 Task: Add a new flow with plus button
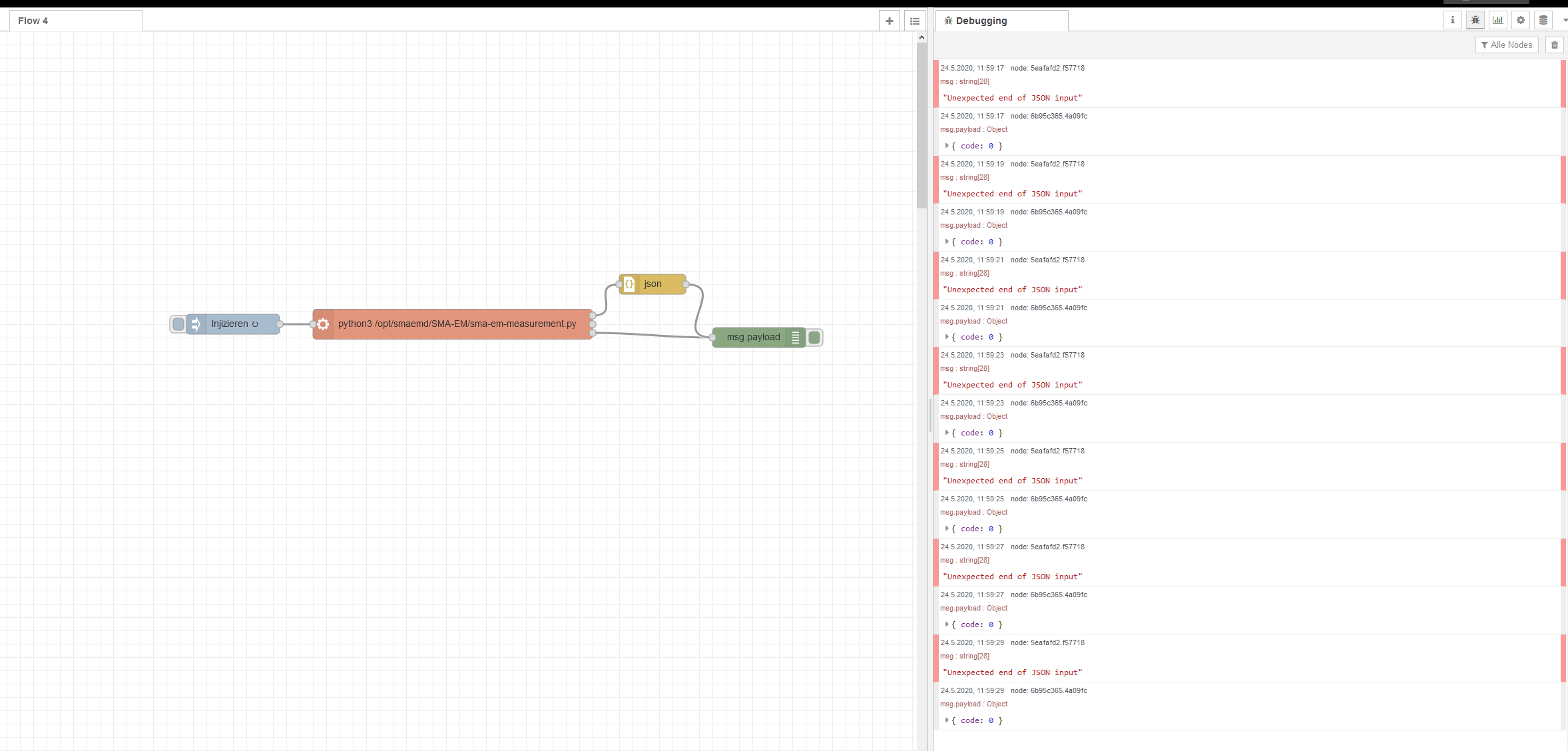click(890, 21)
